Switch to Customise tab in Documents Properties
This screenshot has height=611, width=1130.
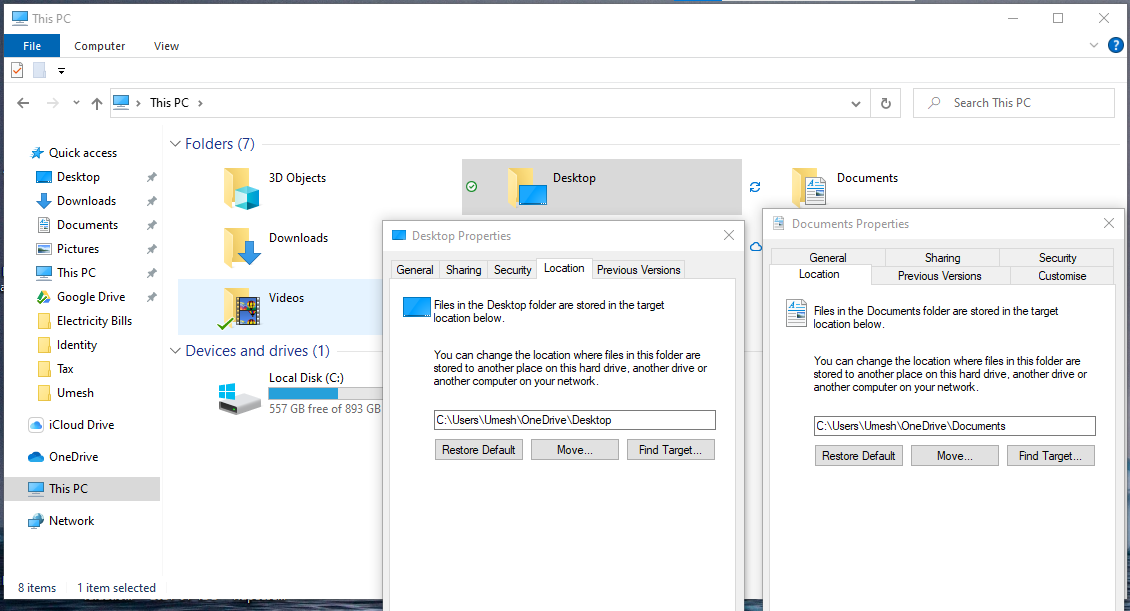pos(1062,276)
